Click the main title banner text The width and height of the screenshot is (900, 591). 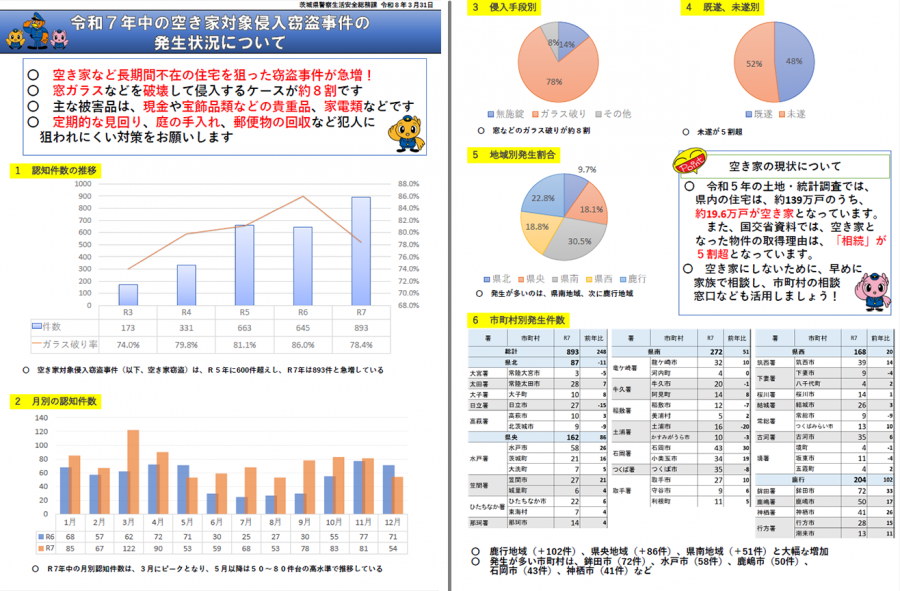pyautogui.click(x=234, y=35)
